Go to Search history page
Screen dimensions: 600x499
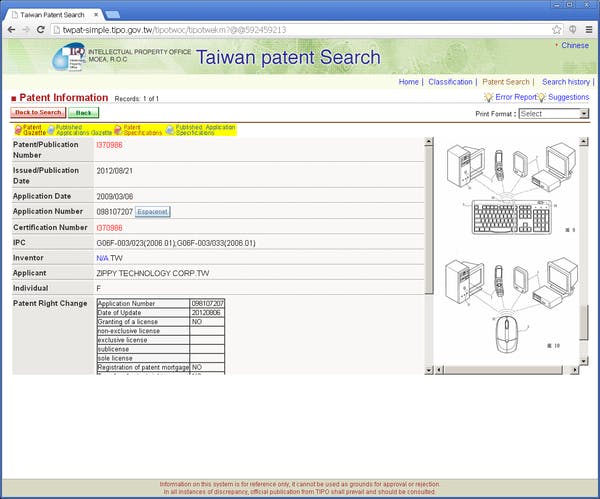pos(566,82)
